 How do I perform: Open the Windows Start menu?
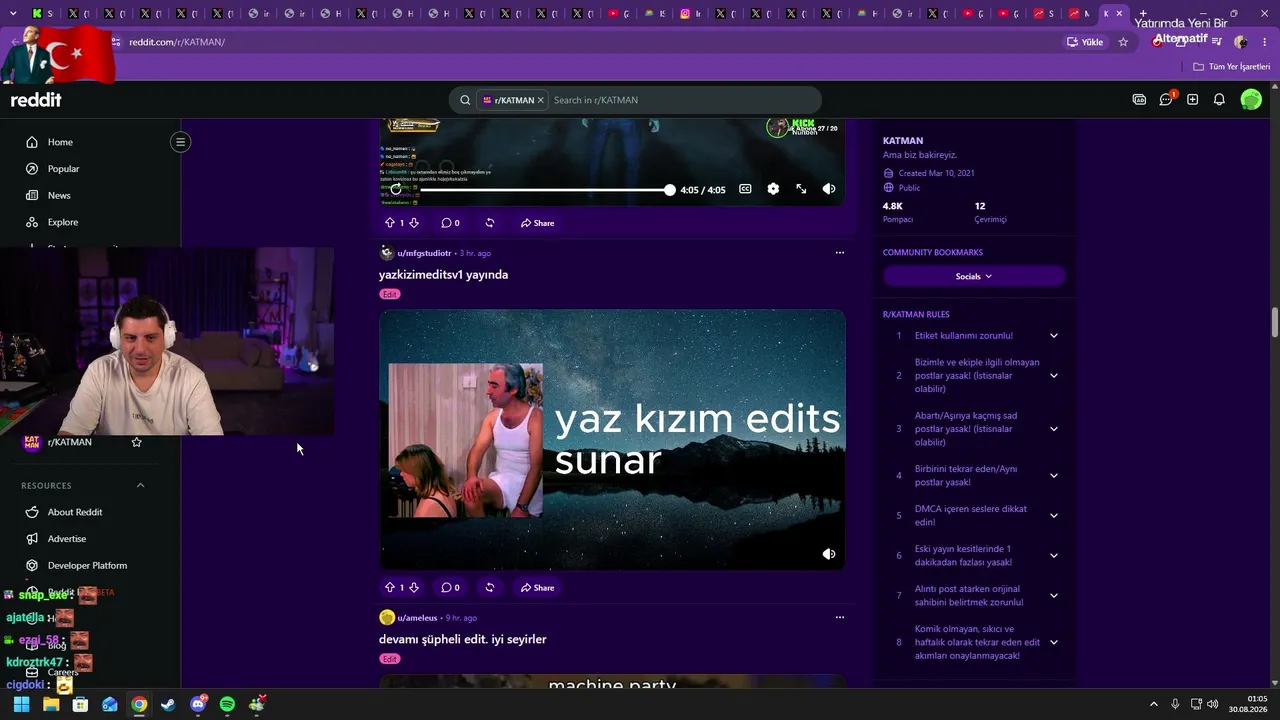click(x=22, y=704)
